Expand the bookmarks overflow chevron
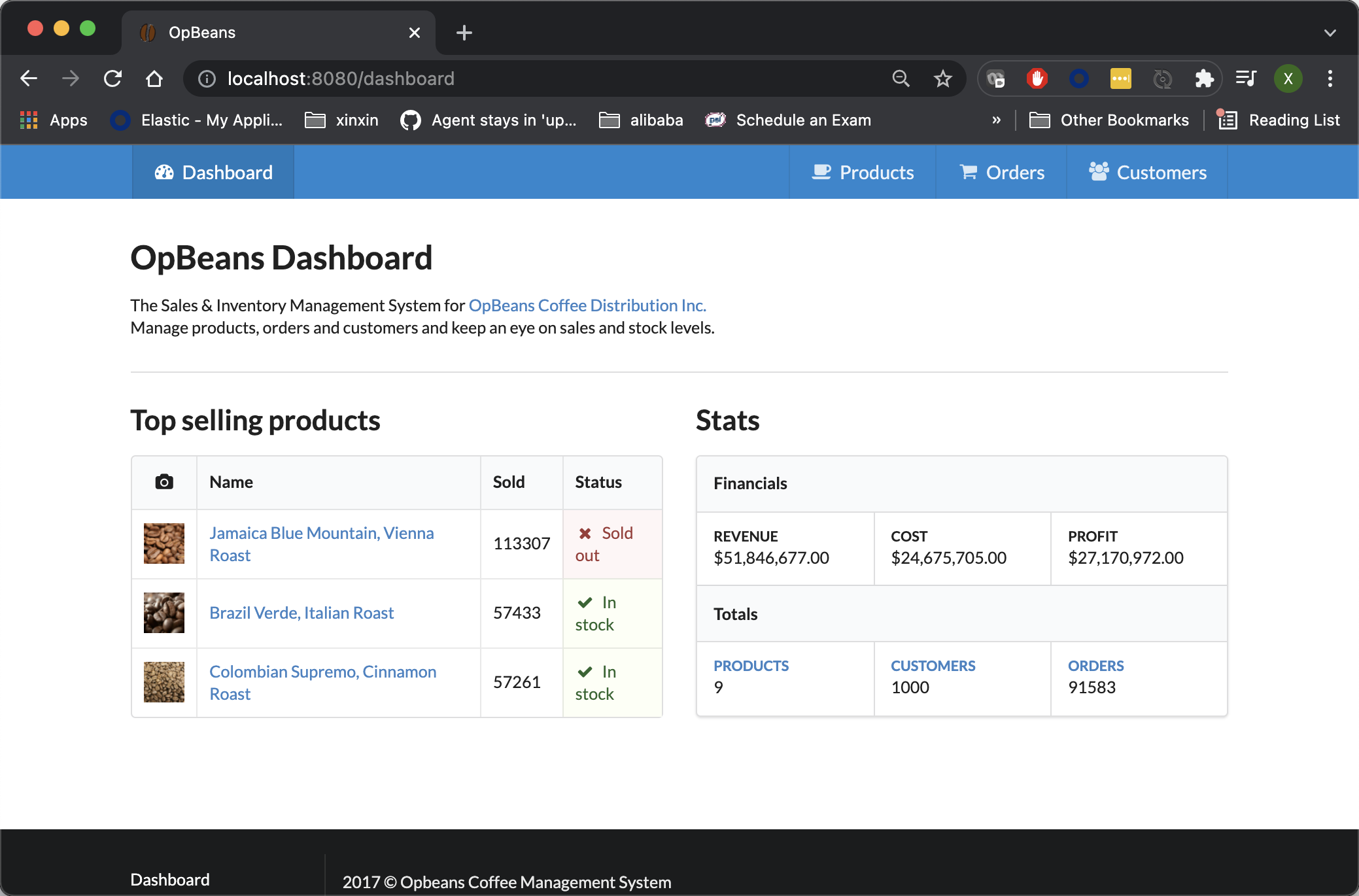 coord(997,120)
